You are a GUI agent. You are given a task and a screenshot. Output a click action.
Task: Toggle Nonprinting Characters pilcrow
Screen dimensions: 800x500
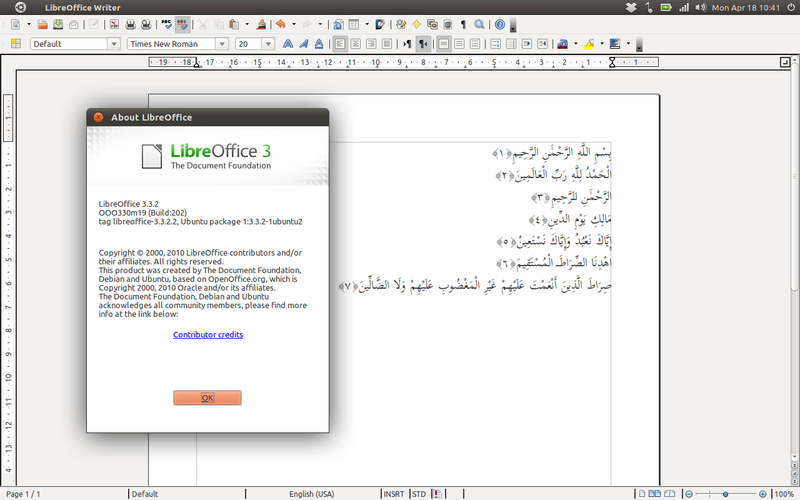[x=463, y=24]
